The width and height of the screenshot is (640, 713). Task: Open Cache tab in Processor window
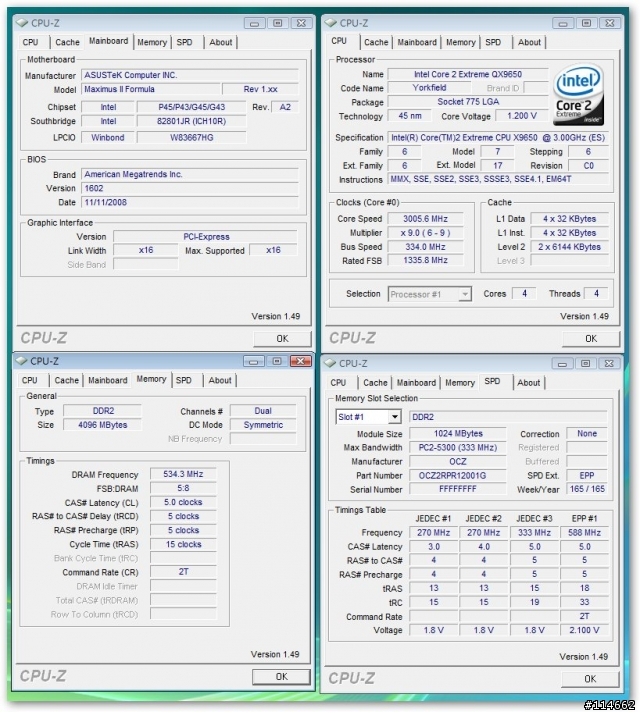[376, 42]
